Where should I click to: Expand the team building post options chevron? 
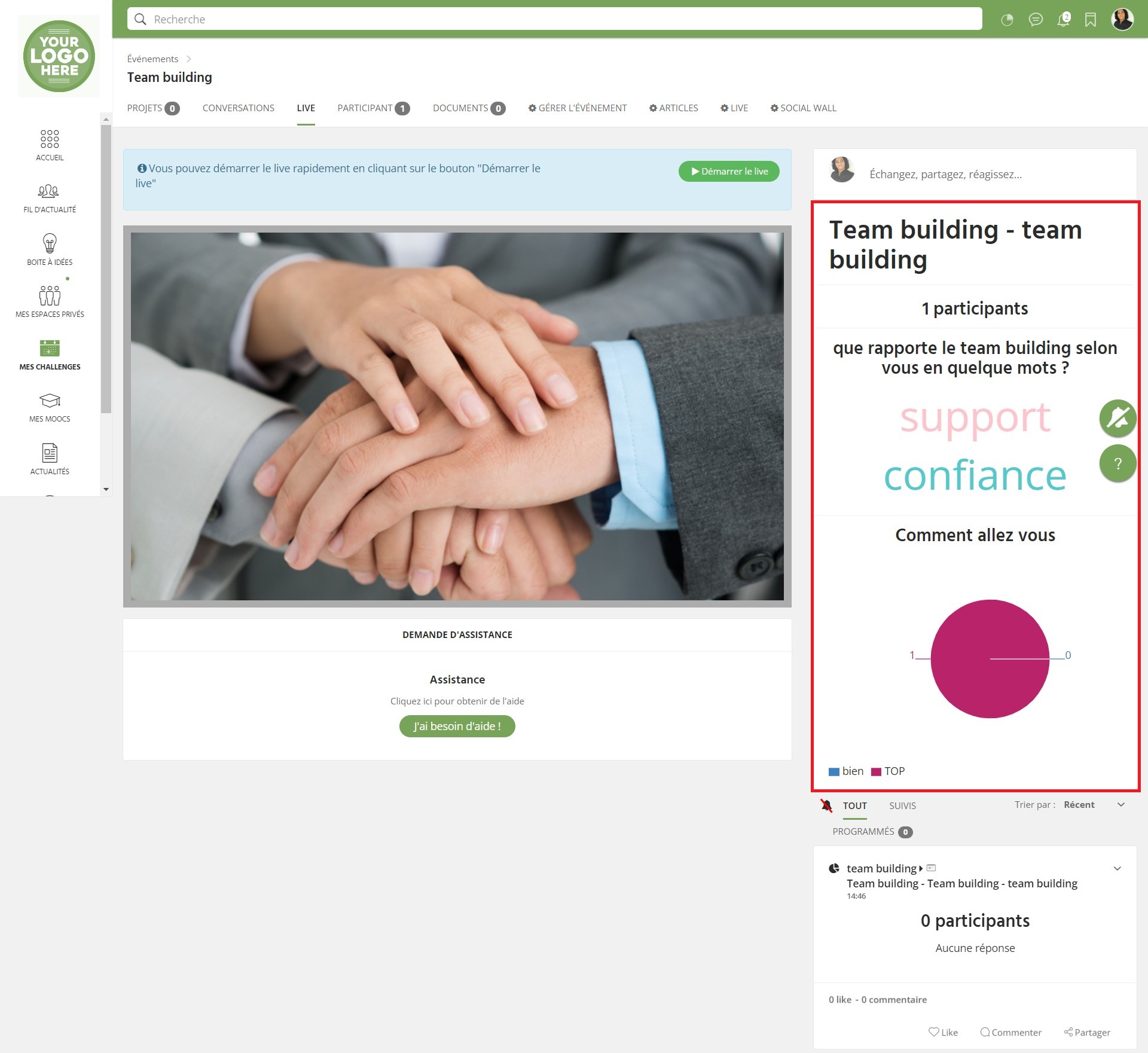[x=1117, y=868]
